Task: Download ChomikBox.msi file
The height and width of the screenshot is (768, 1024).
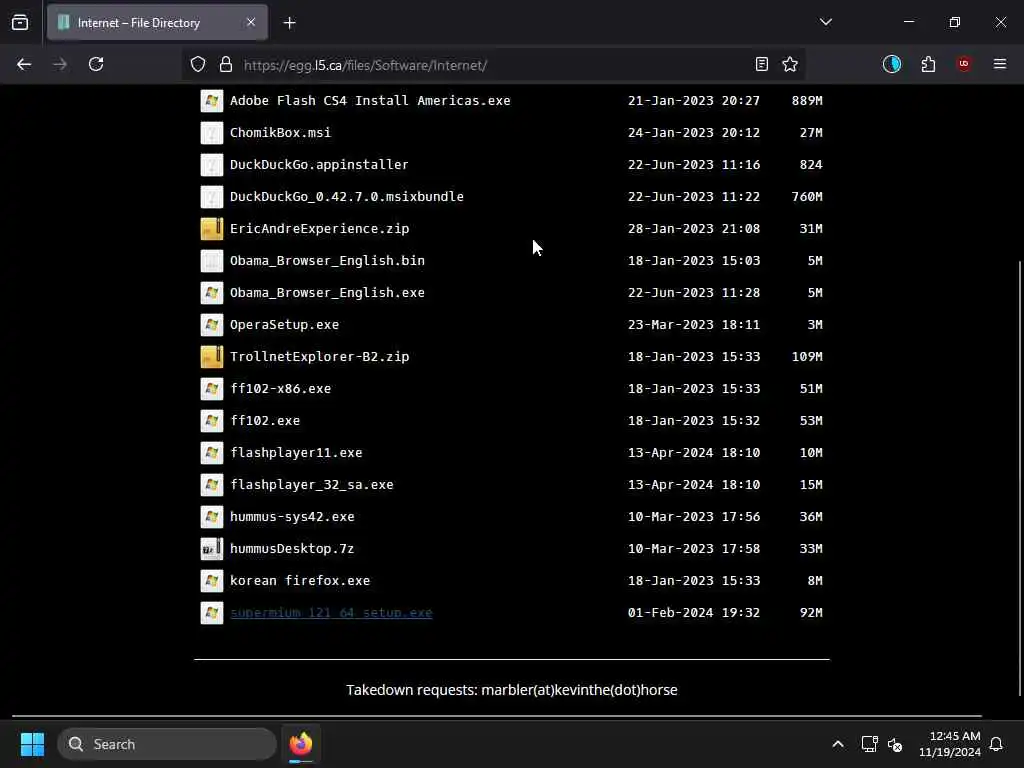Action: [280, 133]
